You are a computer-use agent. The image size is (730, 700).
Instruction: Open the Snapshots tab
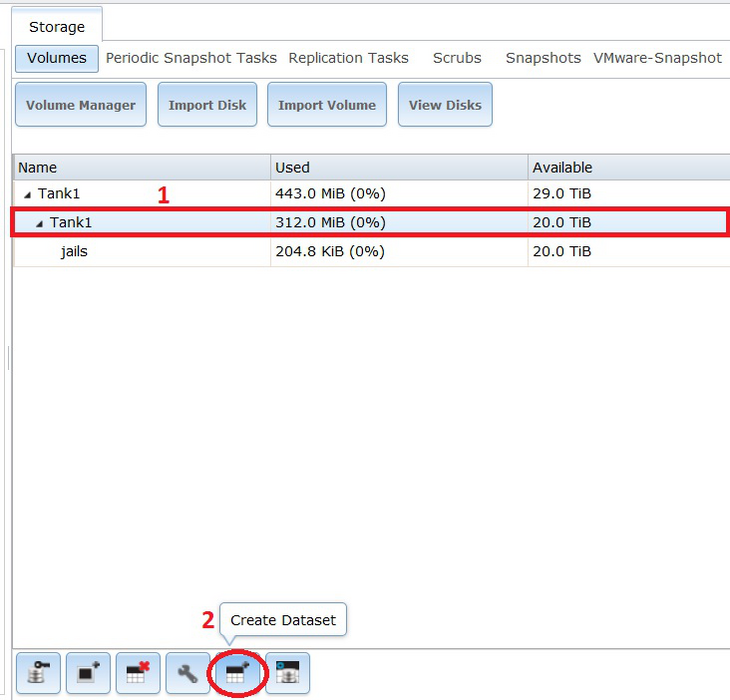[x=543, y=58]
